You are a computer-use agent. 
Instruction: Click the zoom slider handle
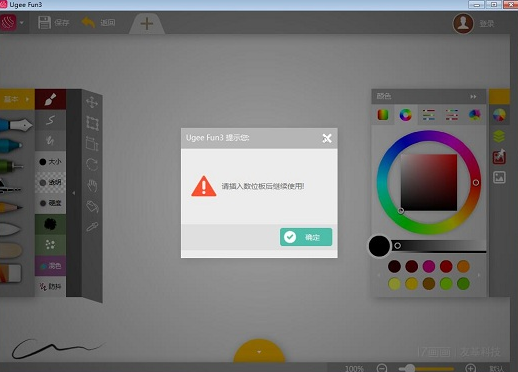coord(410,368)
